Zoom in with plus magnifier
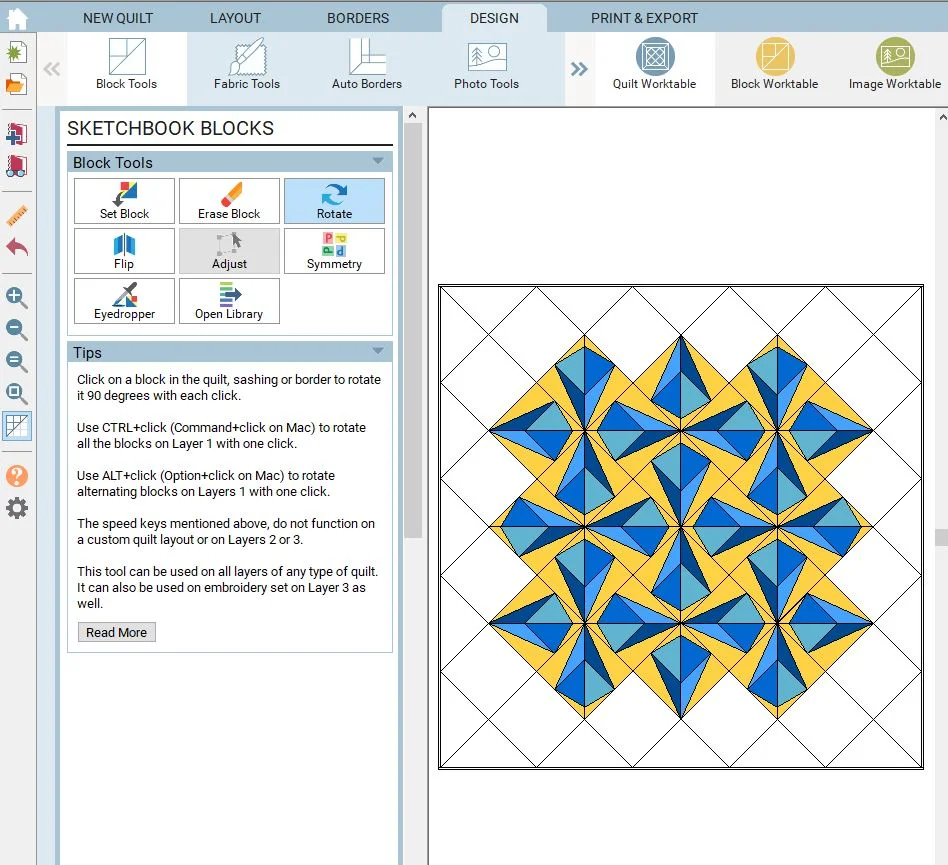948x865 pixels. (16, 297)
